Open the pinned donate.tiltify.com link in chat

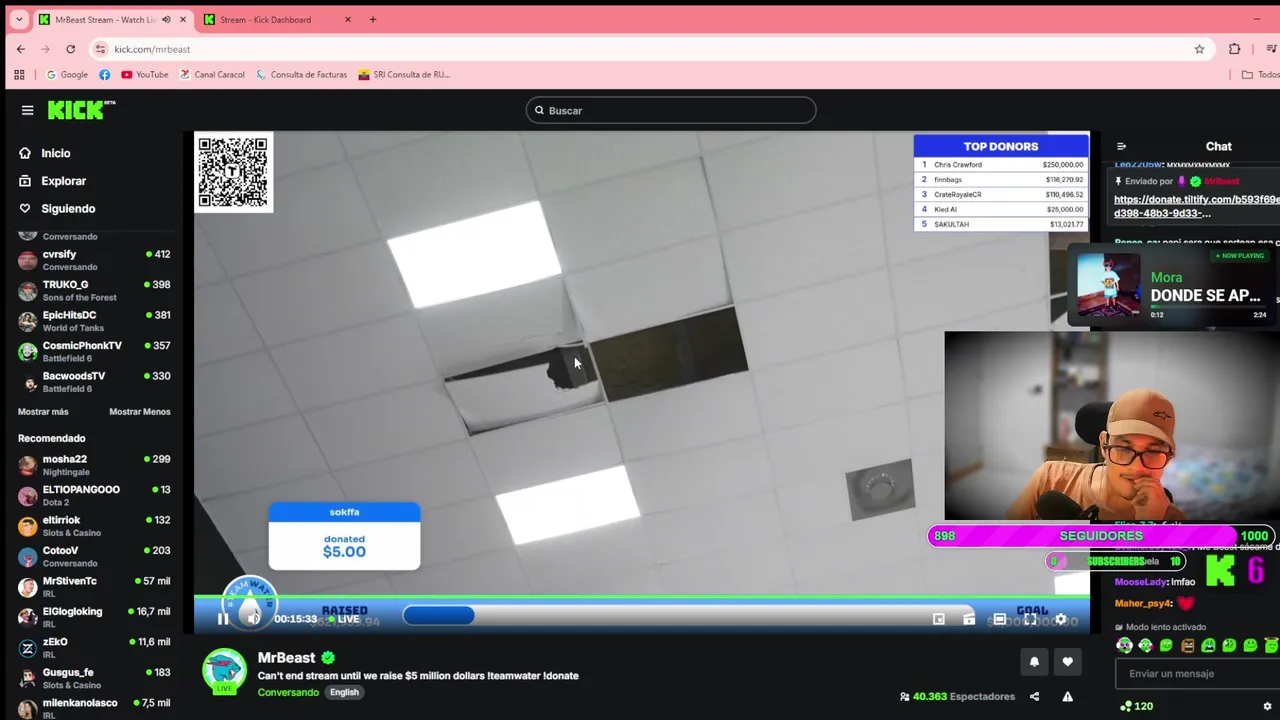point(1197,206)
